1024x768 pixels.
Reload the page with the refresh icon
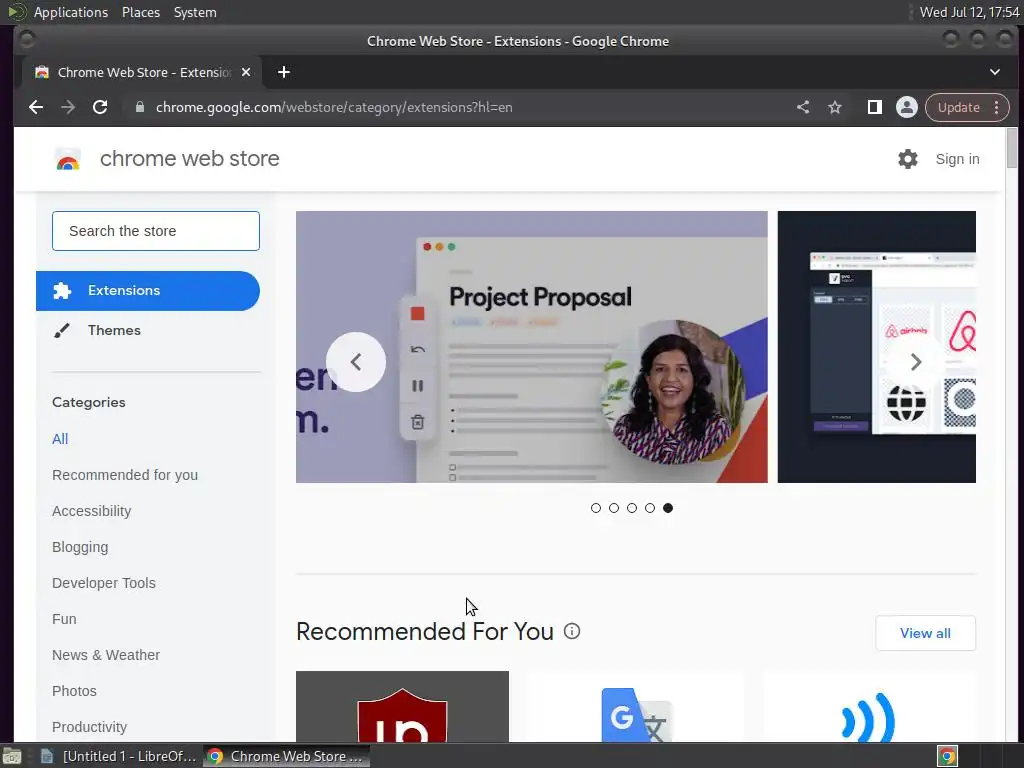(x=100, y=107)
